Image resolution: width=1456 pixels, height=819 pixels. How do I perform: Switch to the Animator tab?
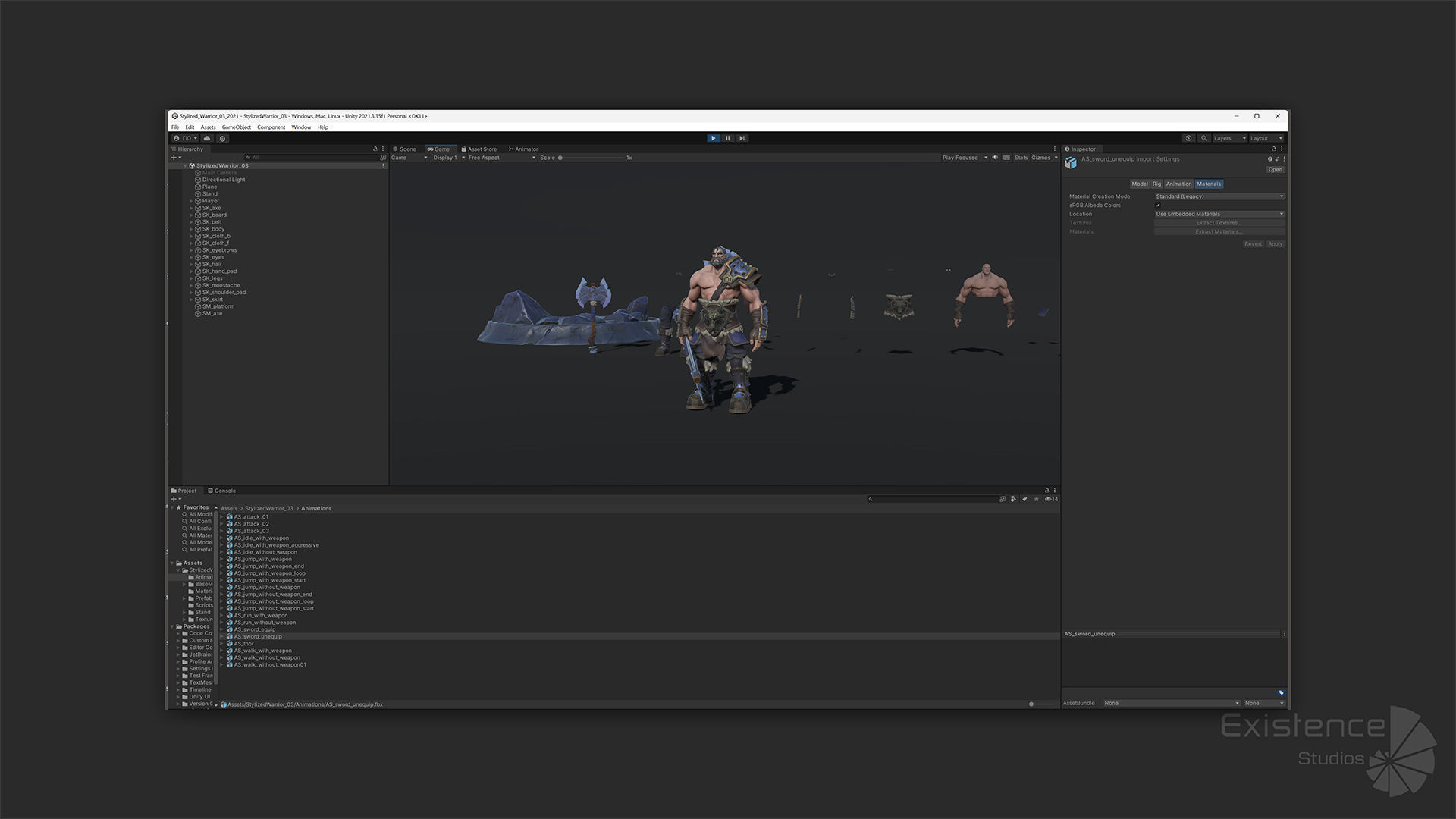tap(523, 149)
